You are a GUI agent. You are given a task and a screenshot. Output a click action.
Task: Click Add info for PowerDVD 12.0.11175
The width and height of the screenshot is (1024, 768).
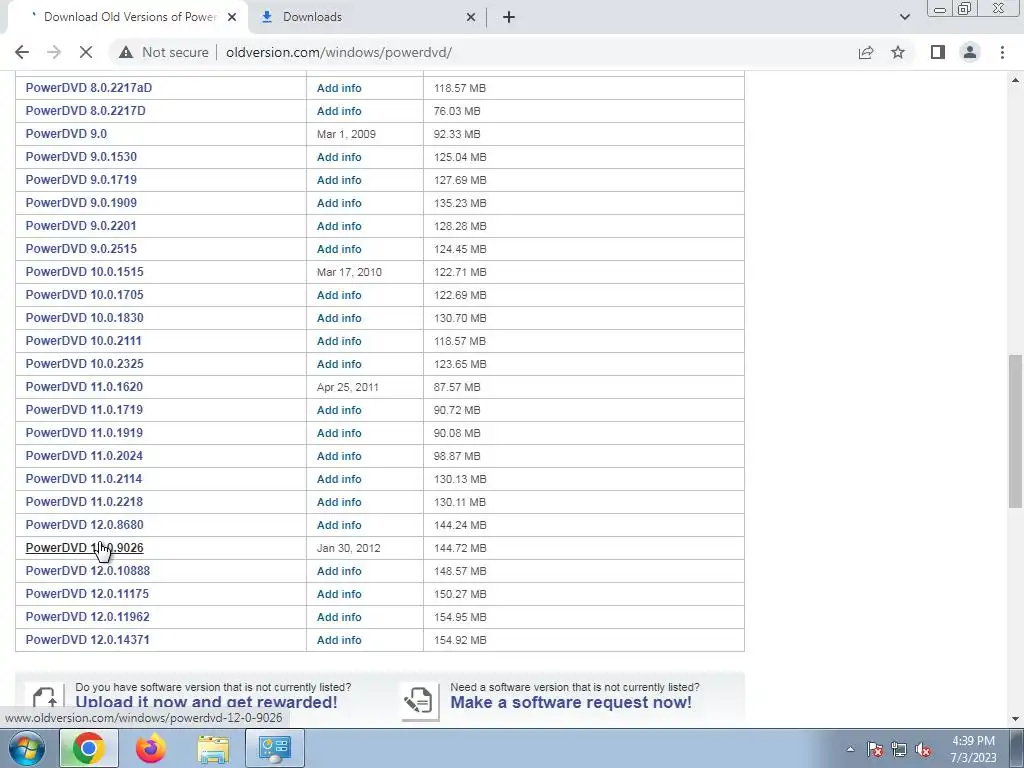(339, 594)
